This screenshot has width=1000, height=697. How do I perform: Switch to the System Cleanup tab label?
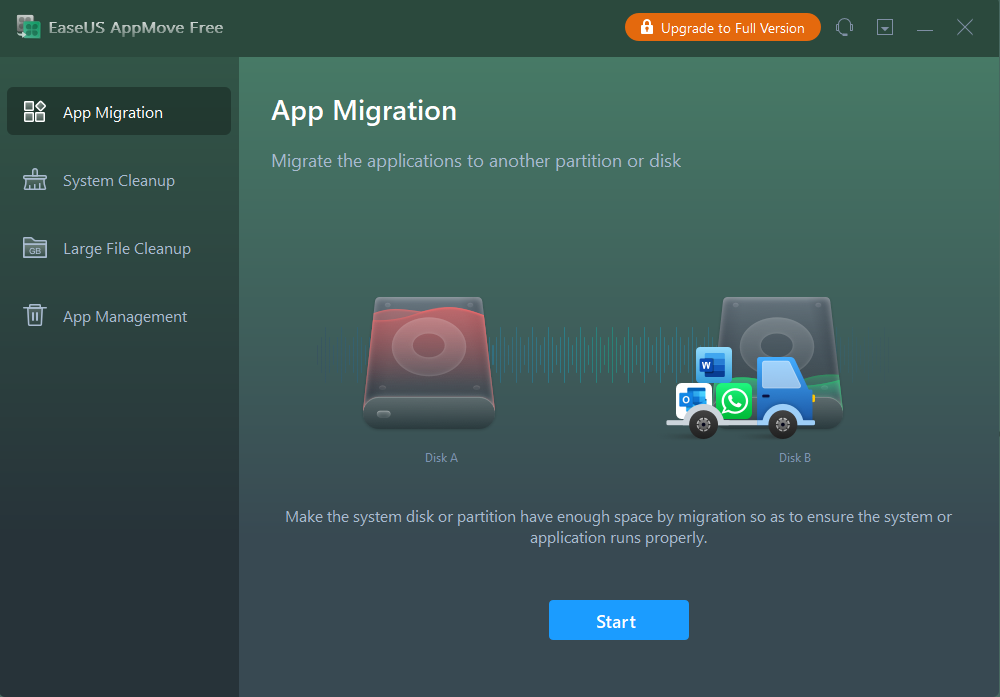[118, 181]
